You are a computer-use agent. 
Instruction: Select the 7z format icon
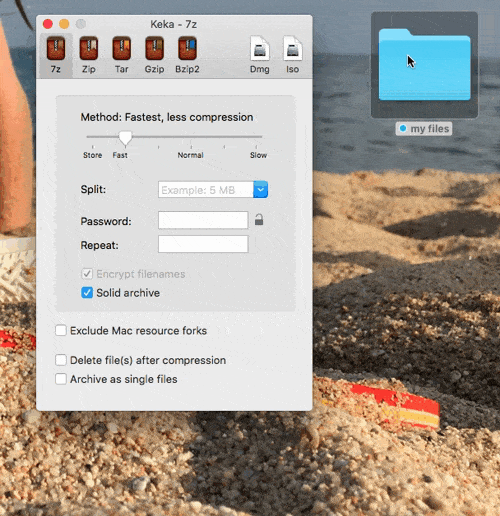coord(56,49)
